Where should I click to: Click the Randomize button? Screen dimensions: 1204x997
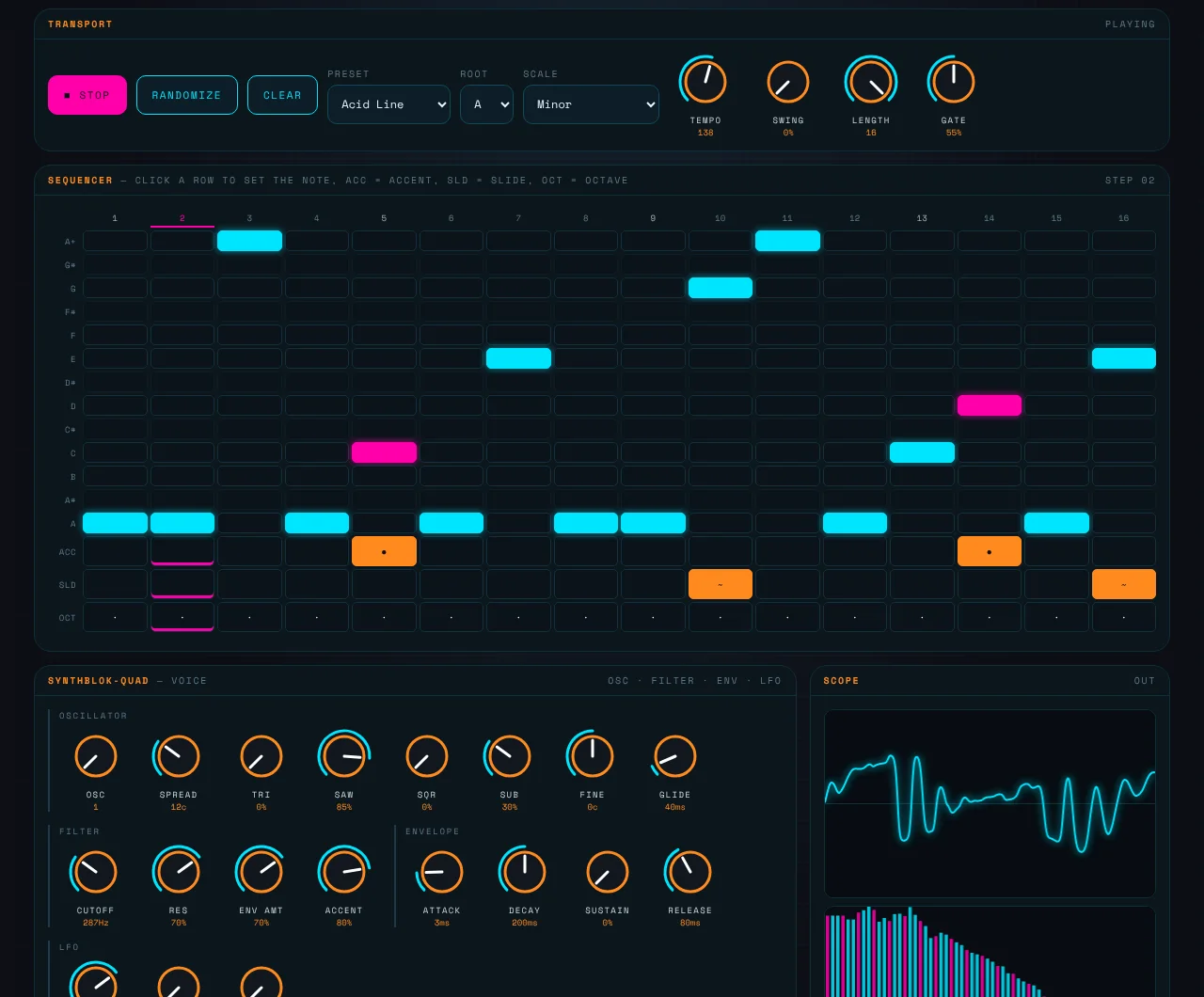(x=187, y=95)
